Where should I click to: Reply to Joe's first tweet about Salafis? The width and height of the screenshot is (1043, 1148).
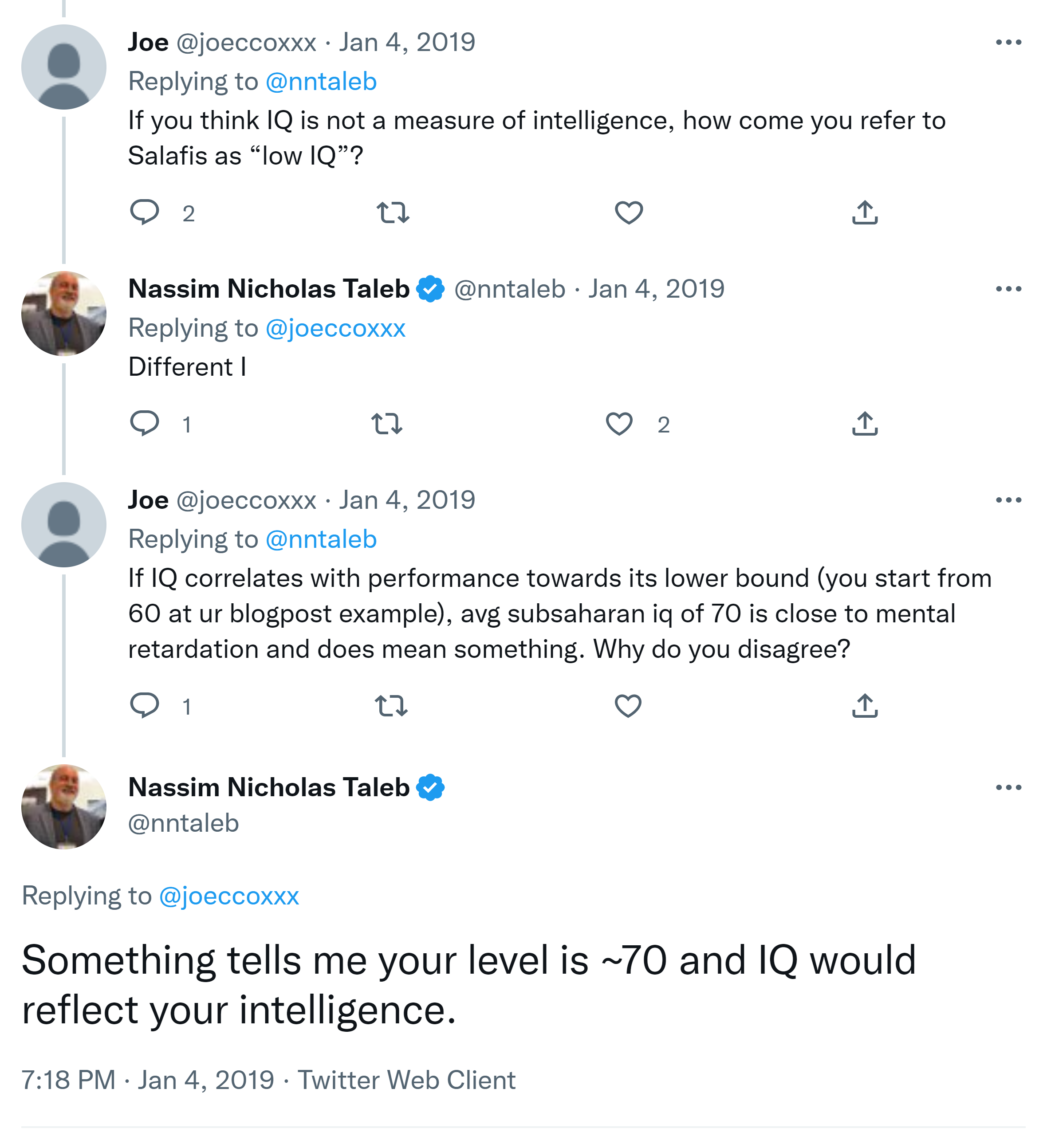145,212
